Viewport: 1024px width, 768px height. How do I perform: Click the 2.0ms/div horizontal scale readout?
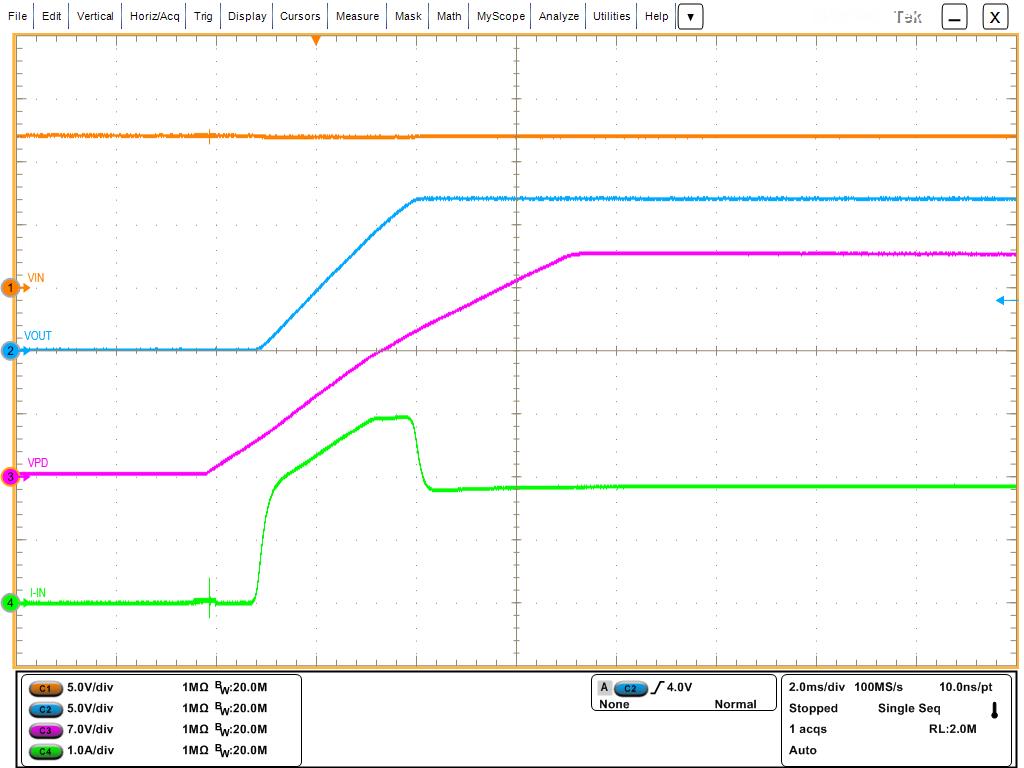[816, 688]
